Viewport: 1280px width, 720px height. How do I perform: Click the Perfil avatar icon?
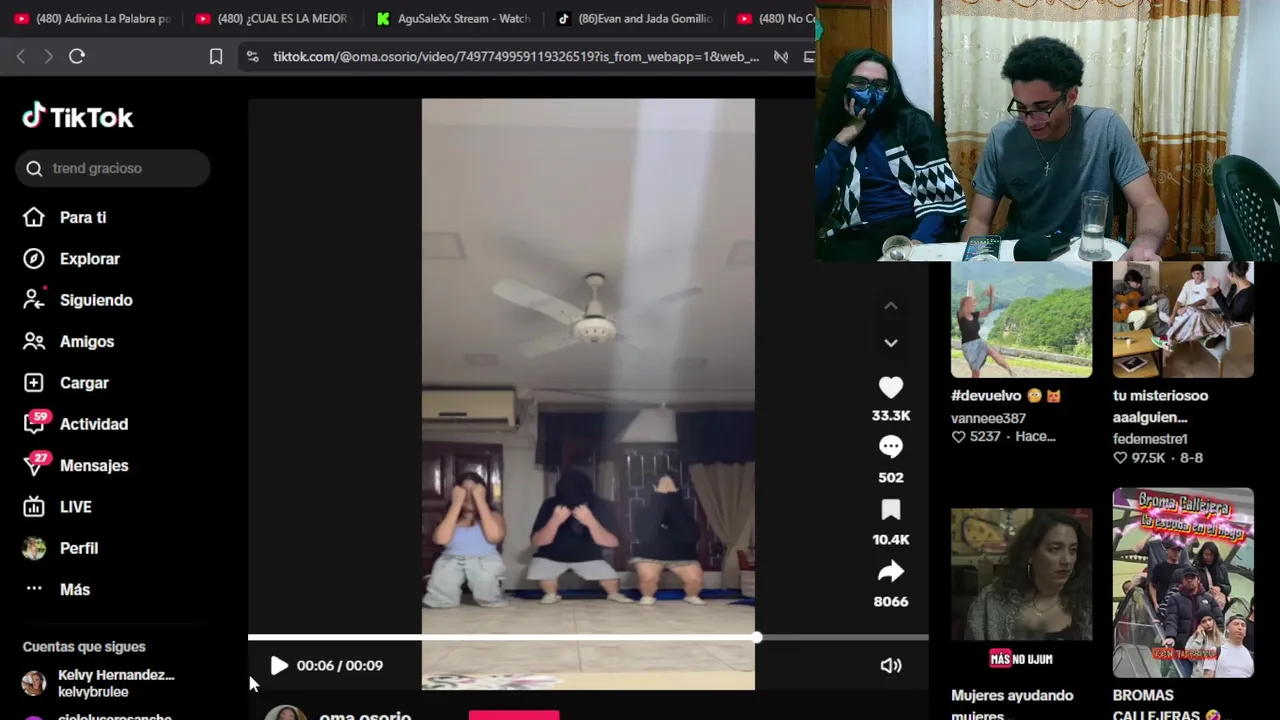click(x=34, y=548)
